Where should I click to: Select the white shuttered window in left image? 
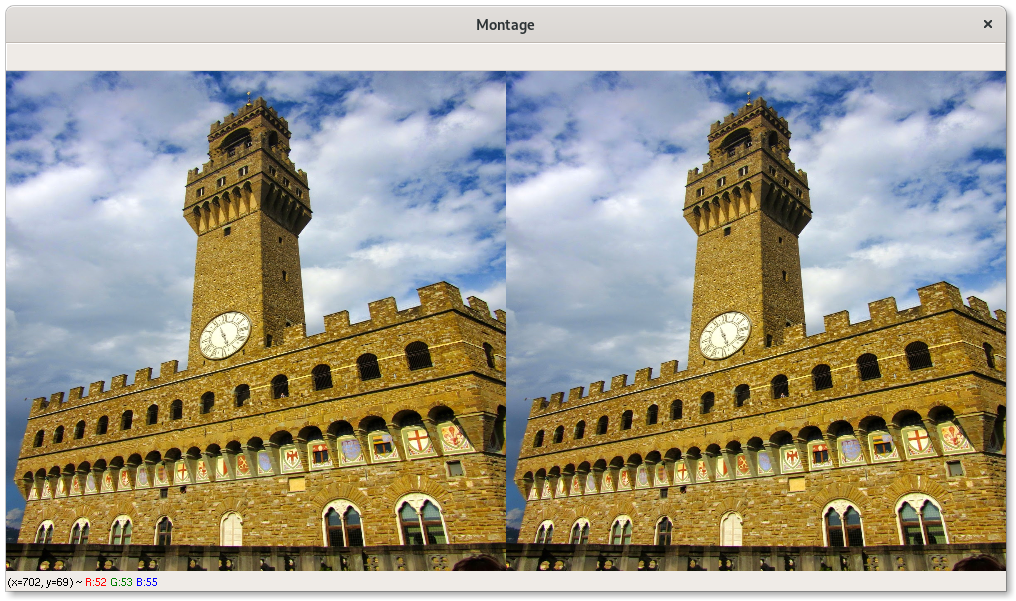pyautogui.click(x=231, y=529)
